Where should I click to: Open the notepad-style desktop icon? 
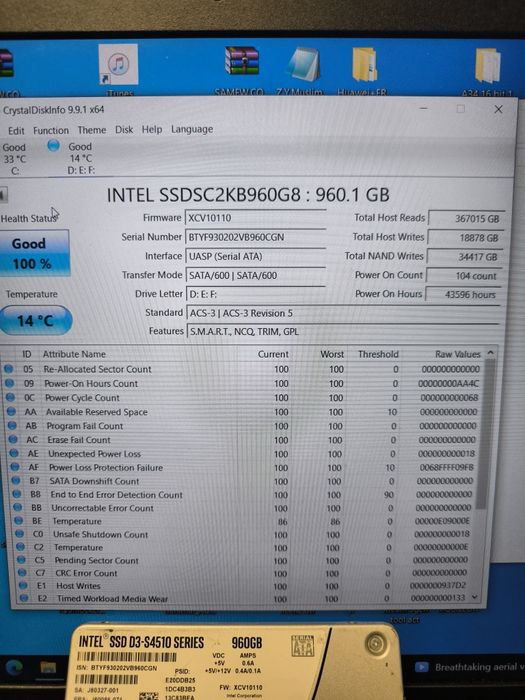tap(304, 64)
